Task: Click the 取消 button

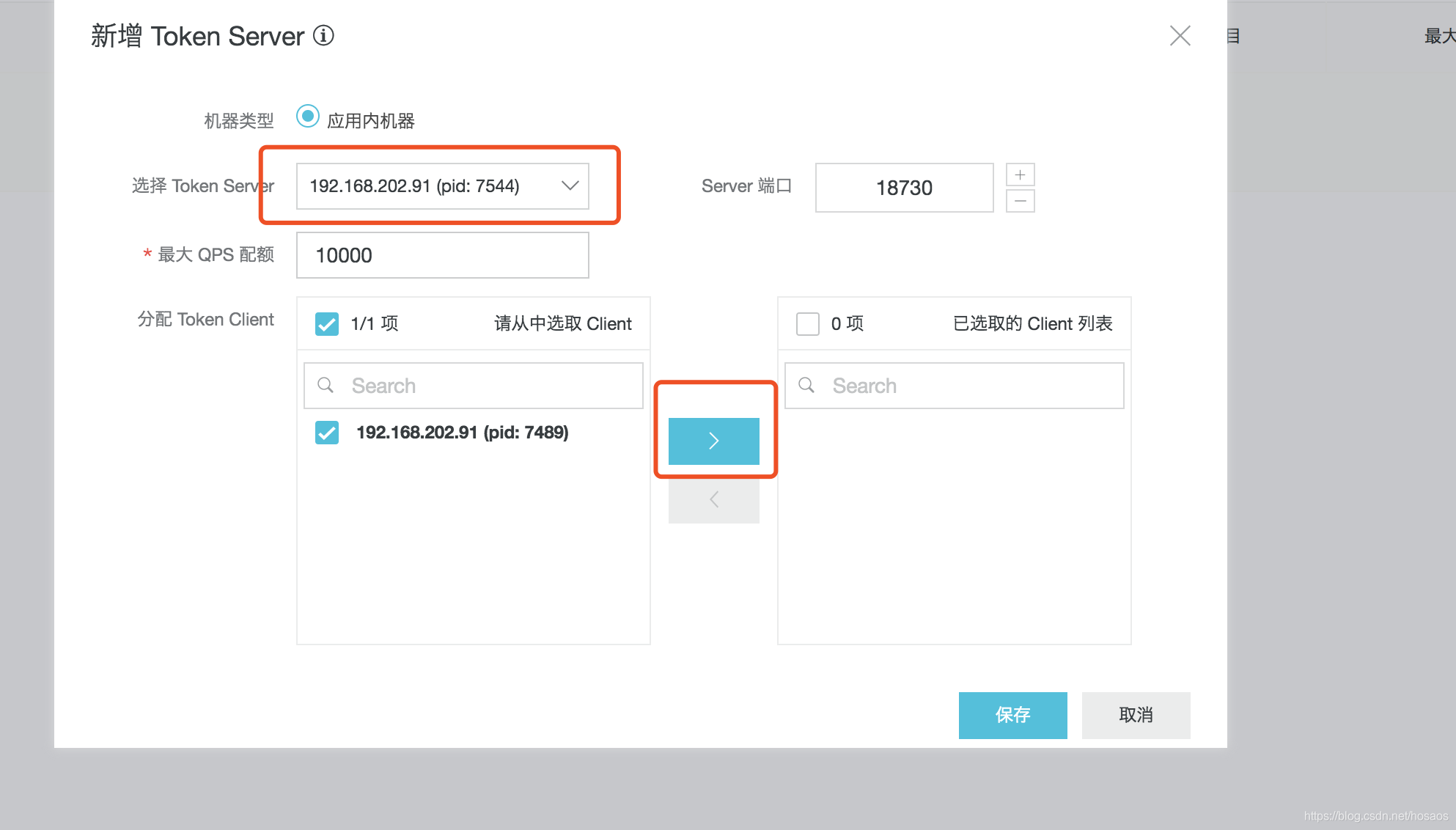Action: (1136, 715)
